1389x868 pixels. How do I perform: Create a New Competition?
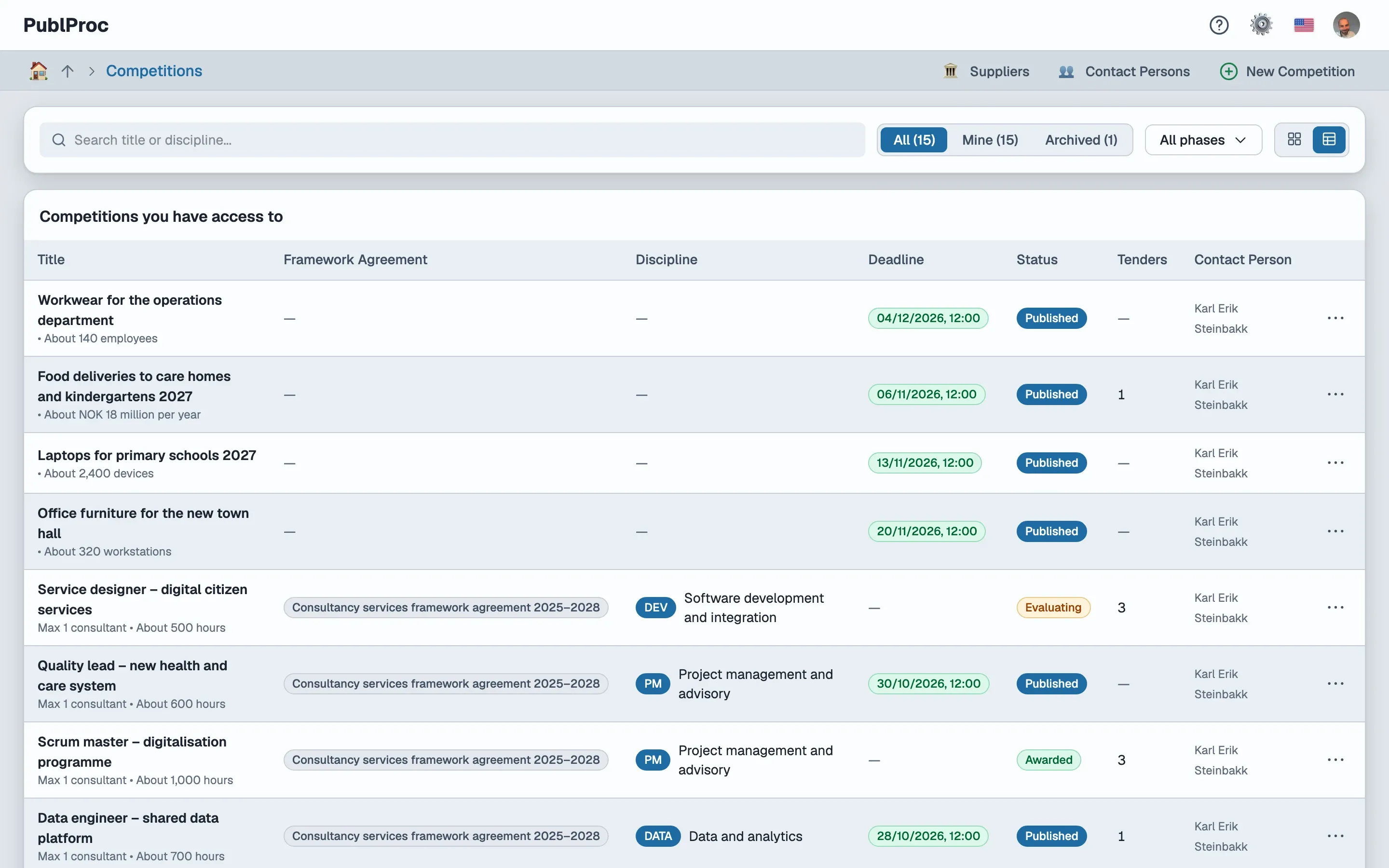(1287, 72)
